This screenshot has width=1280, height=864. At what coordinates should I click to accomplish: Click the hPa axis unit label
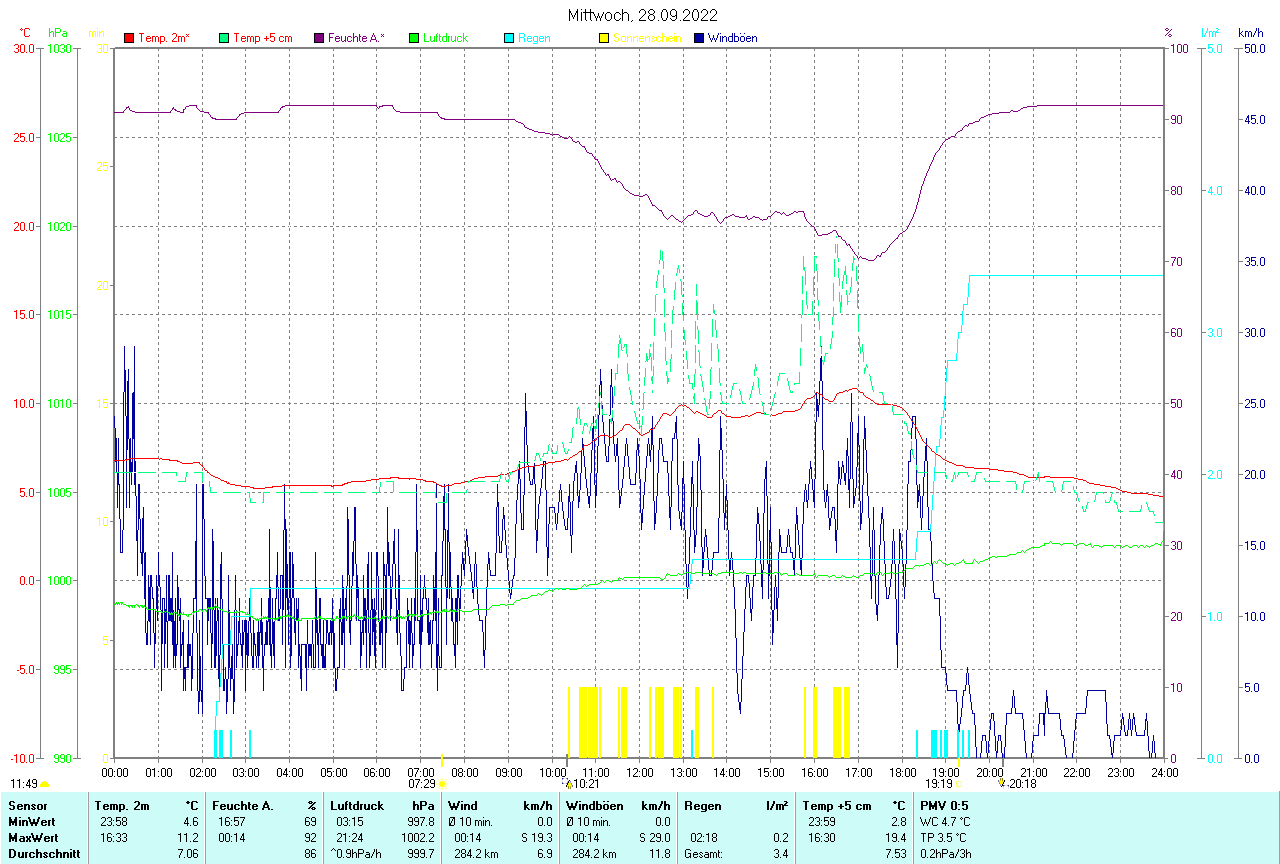click(58, 33)
